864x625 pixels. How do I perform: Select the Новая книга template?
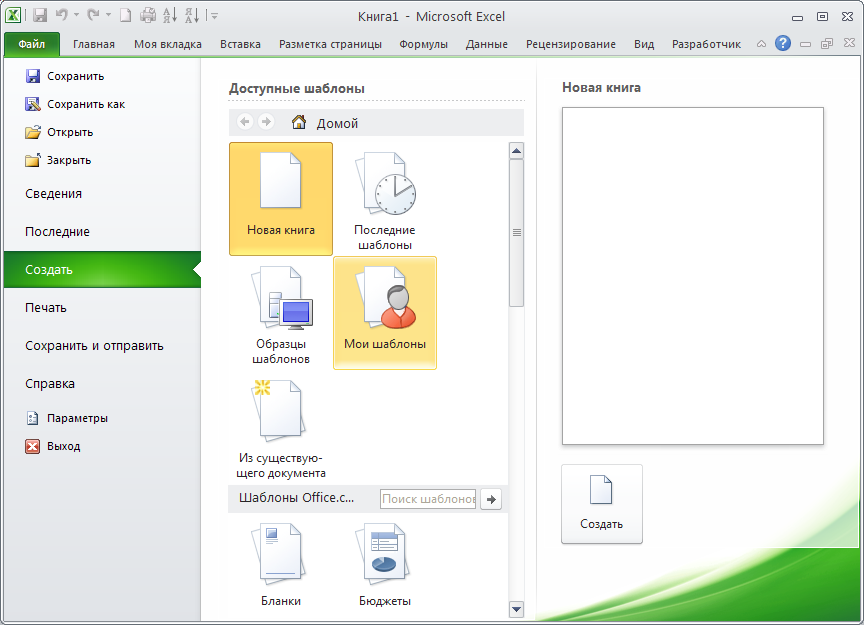(281, 198)
